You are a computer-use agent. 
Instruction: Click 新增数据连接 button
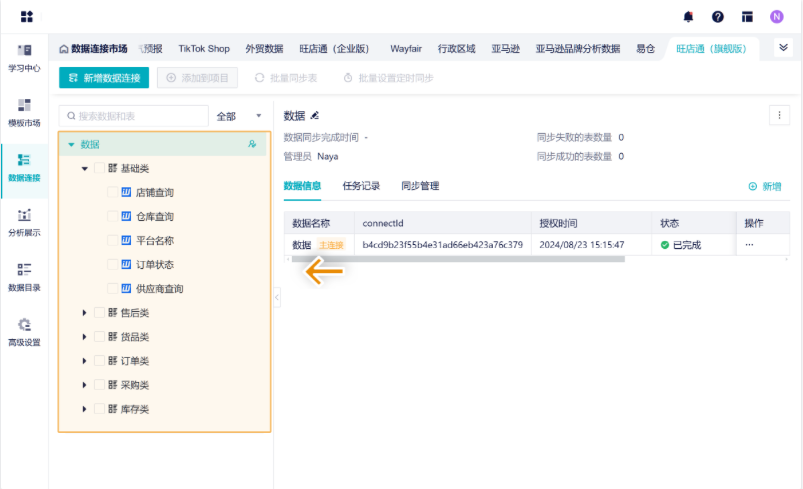(104, 78)
